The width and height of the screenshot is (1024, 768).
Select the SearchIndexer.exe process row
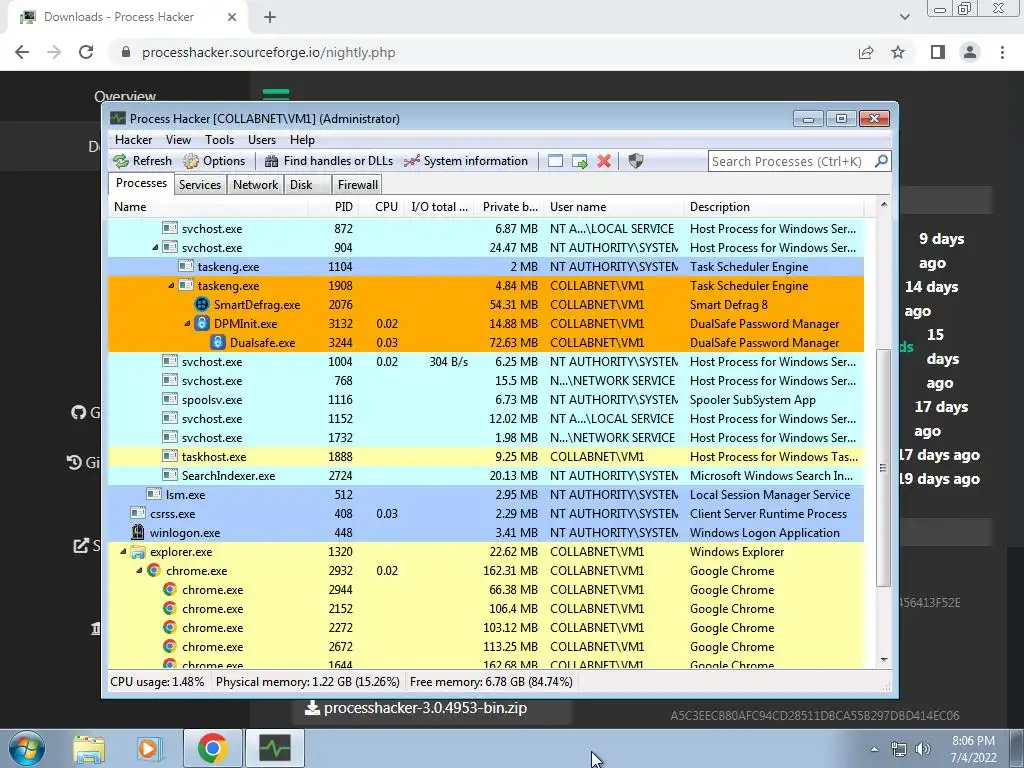click(x=486, y=475)
